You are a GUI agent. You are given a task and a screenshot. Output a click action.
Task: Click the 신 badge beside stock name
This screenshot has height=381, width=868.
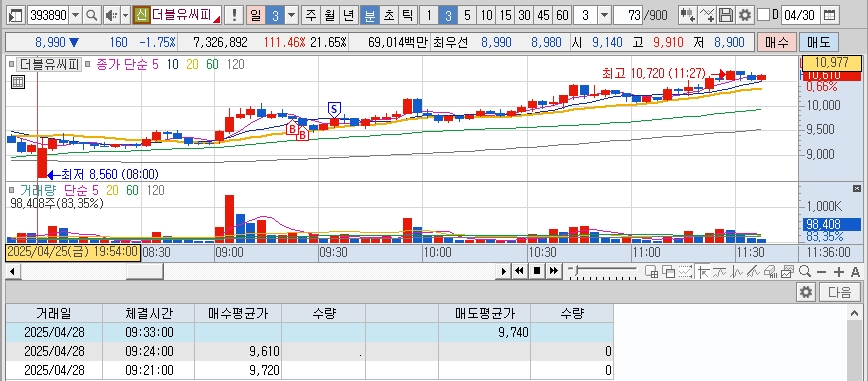pos(141,15)
